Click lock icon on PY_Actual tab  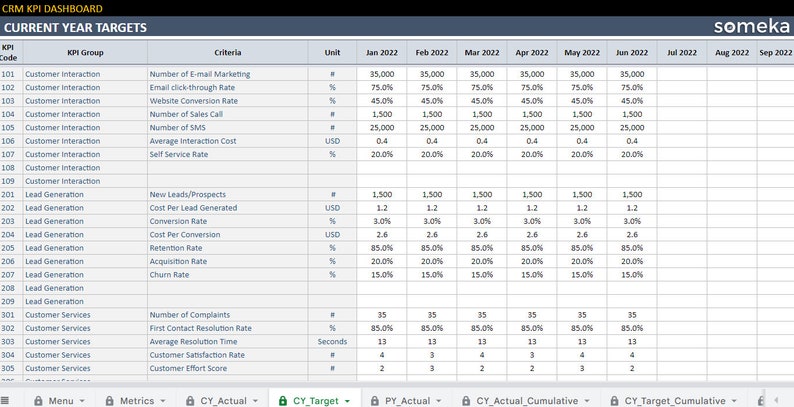pyautogui.click(x=375, y=401)
